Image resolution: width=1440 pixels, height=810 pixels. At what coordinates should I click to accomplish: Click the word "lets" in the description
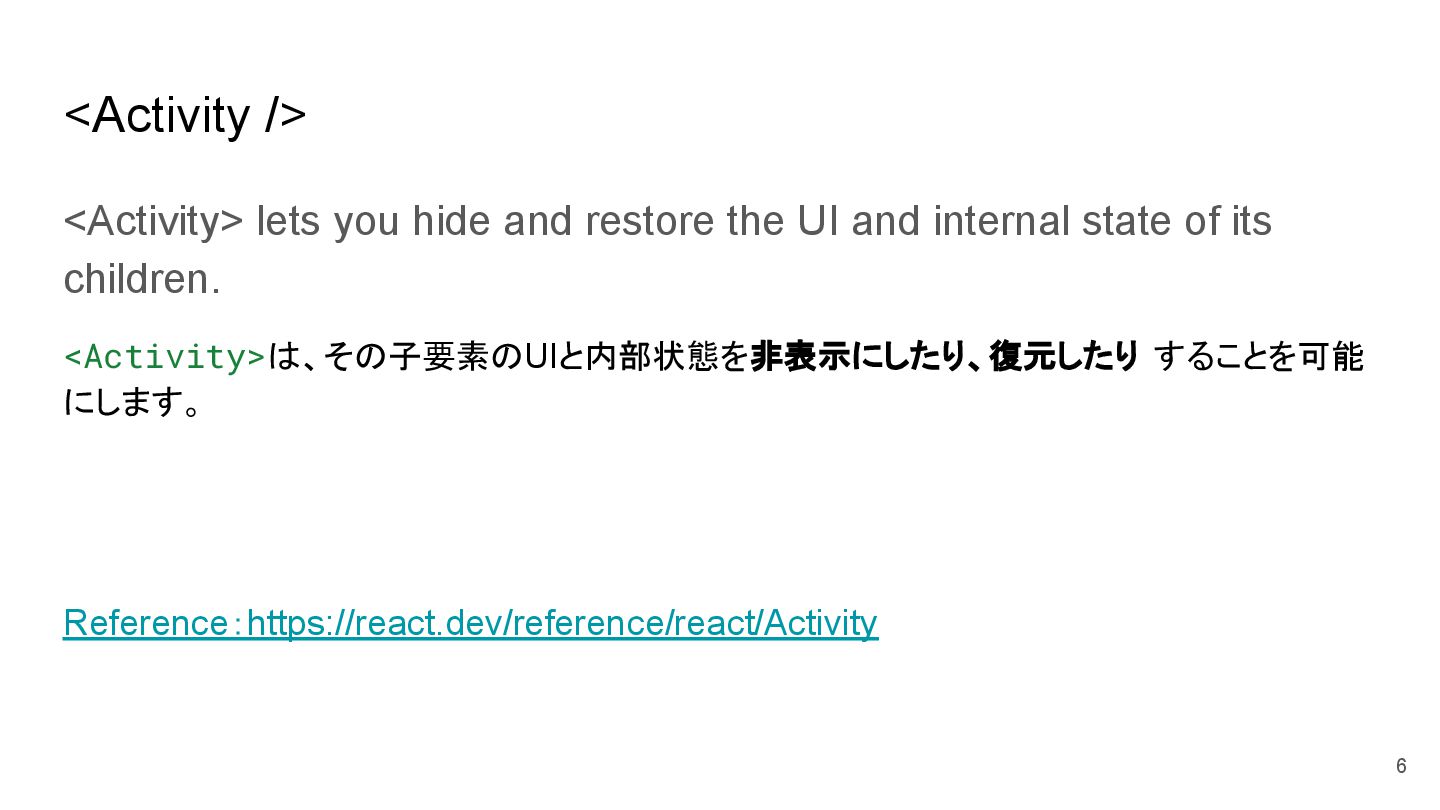[x=288, y=221]
